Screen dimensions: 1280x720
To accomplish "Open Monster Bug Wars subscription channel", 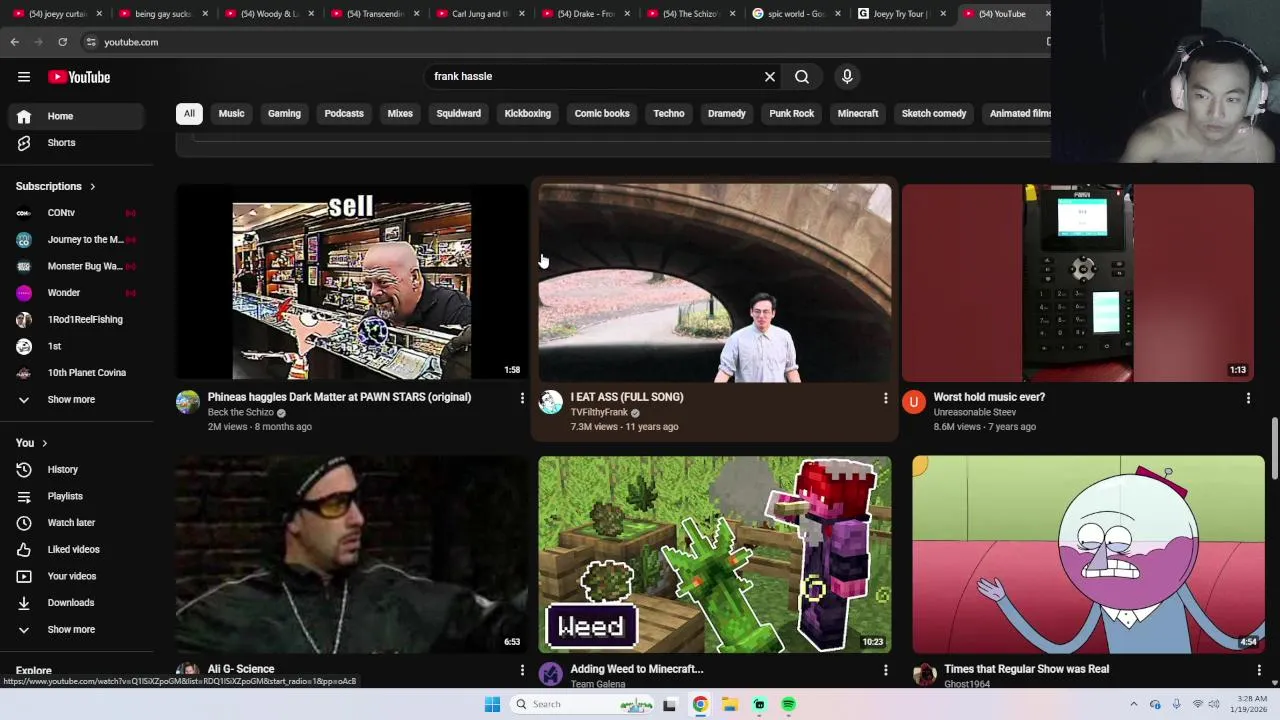I will [x=78, y=266].
